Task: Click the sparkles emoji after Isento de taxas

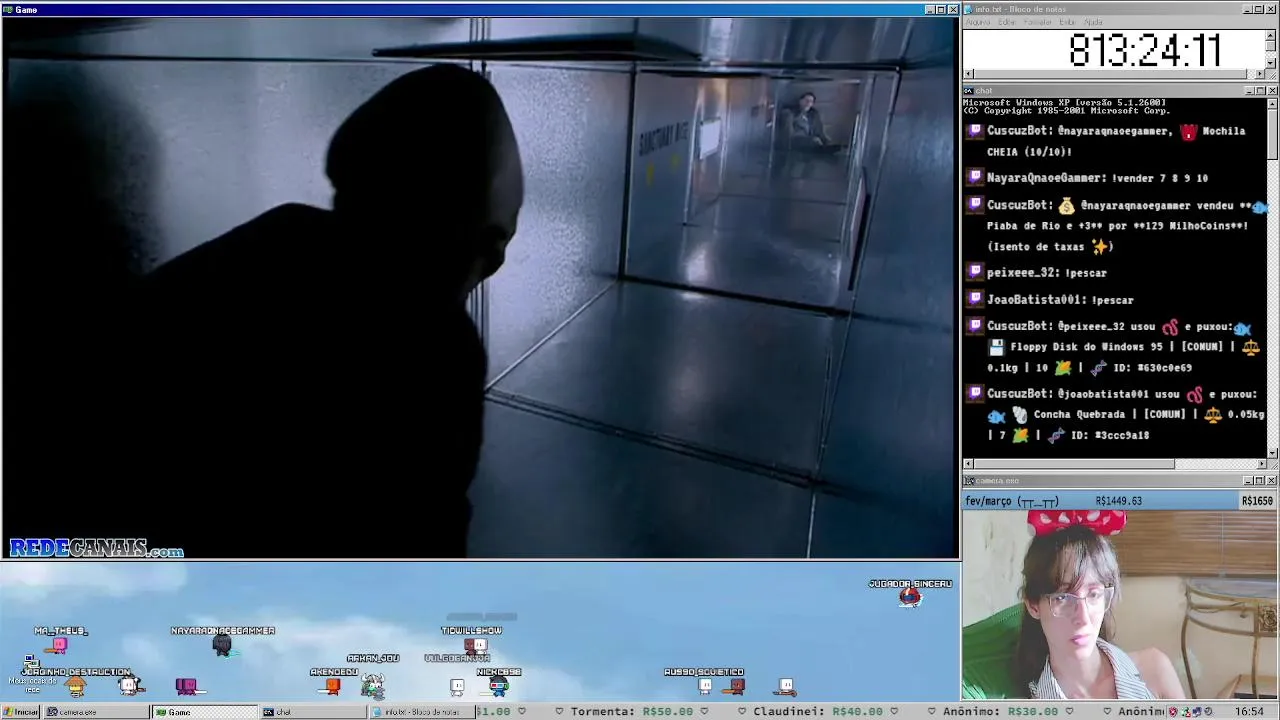Action: click(1100, 246)
